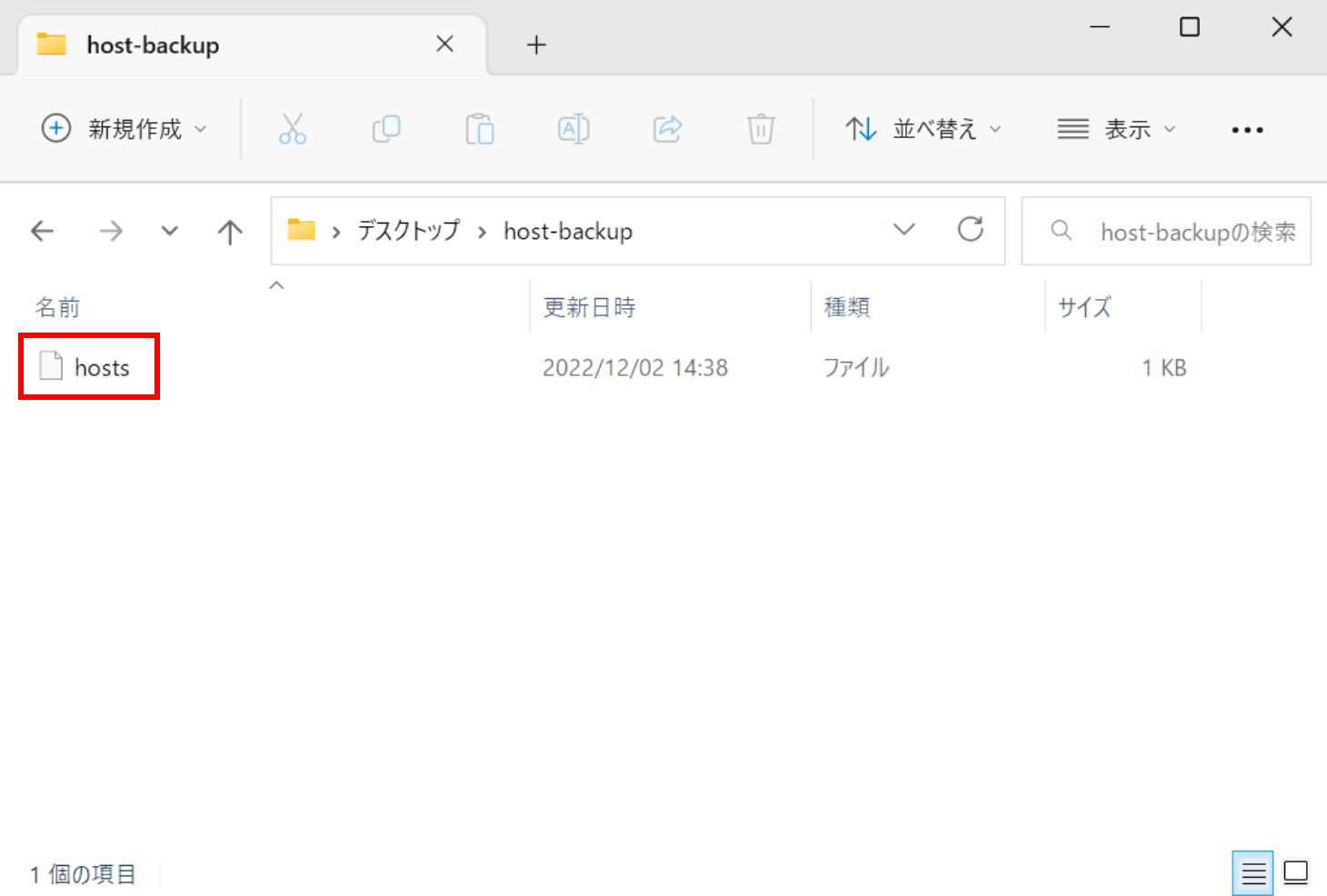Screen dimensions: 1327x896
Task: Click the Share icon in toolbar
Action: 667,129
